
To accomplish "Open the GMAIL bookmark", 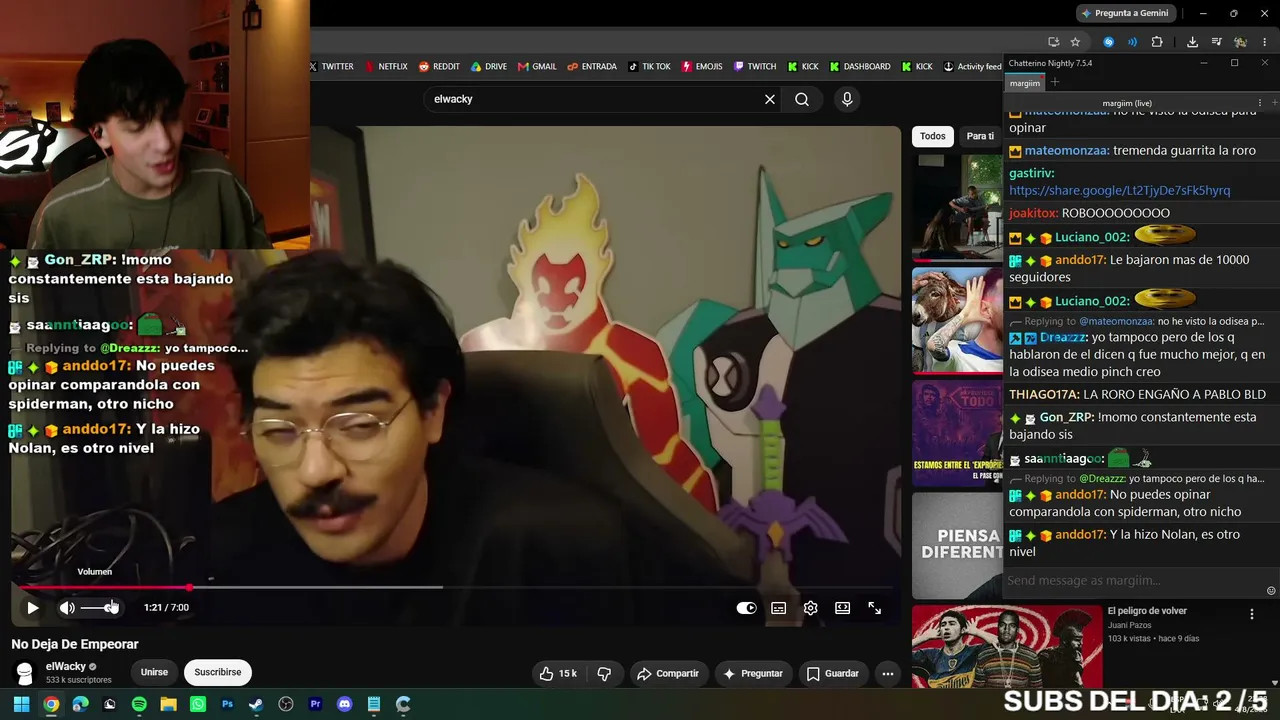I will point(537,67).
